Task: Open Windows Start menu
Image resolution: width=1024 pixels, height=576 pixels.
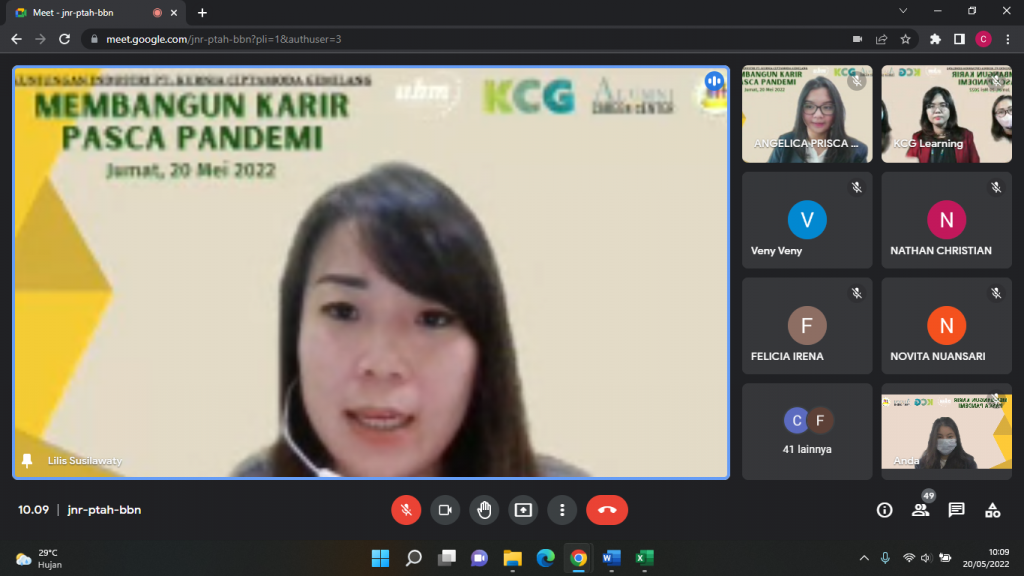Action: click(380, 558)
